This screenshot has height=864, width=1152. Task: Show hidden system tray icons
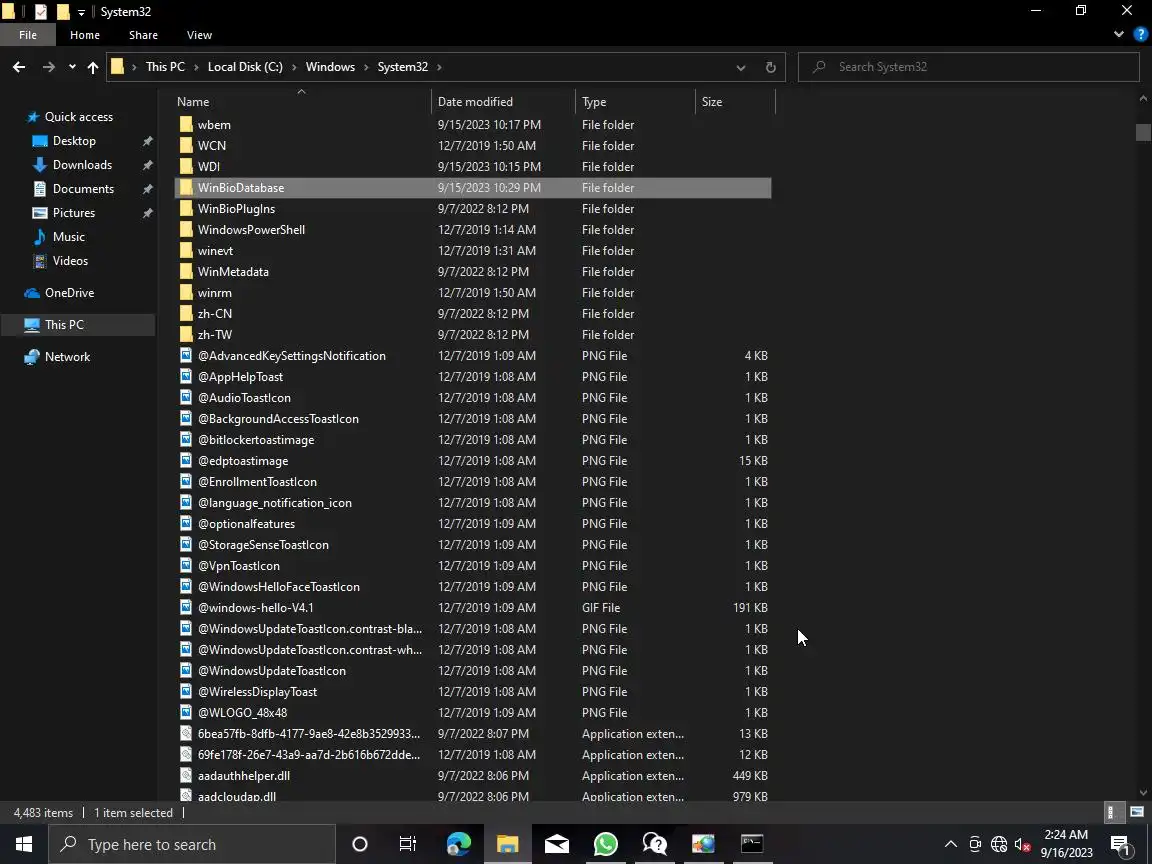tap(950, 844)
